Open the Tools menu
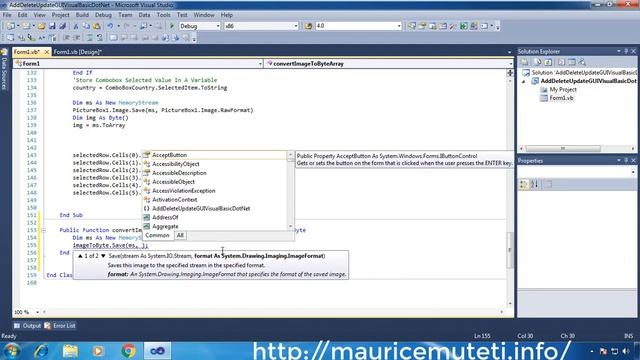 (x=163, y=15)
